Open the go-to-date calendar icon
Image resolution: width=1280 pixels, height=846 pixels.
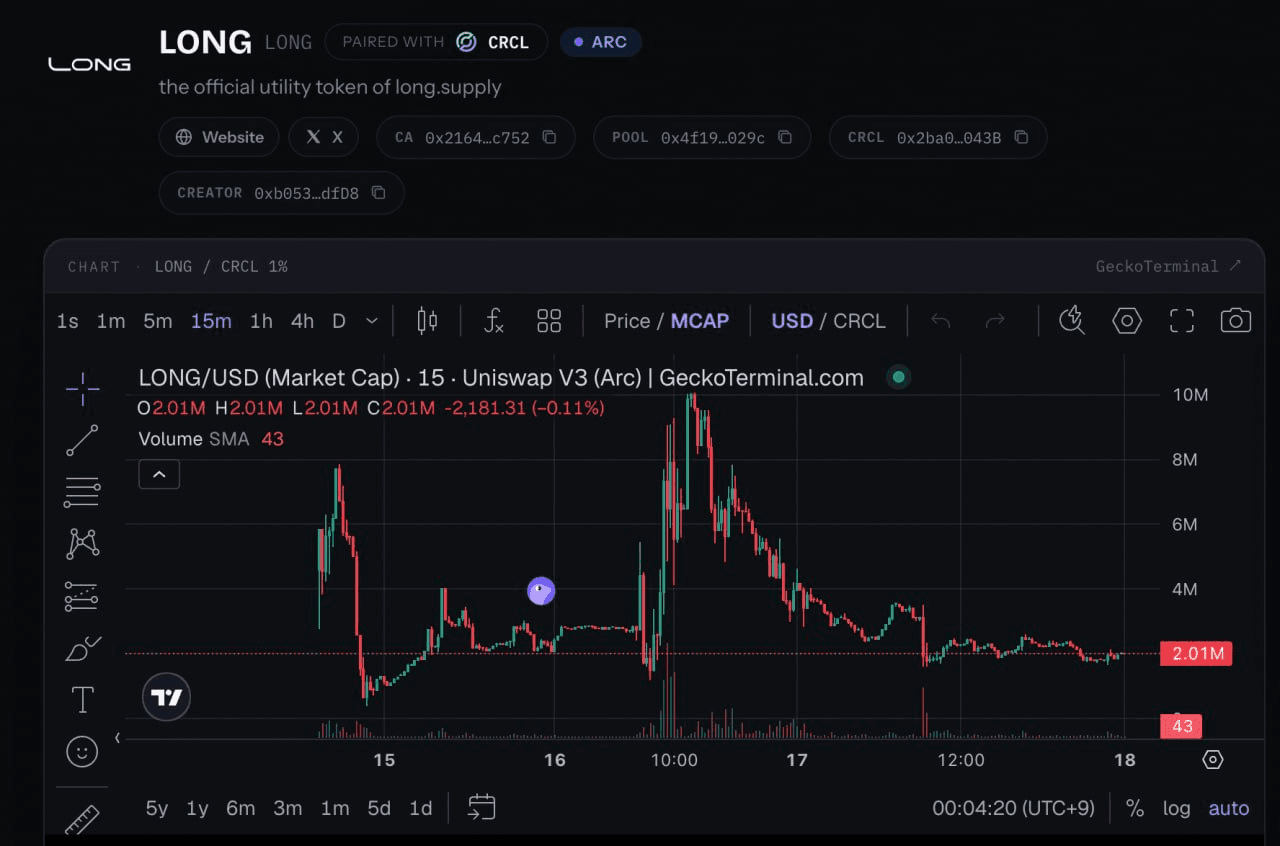coord(482,807)
